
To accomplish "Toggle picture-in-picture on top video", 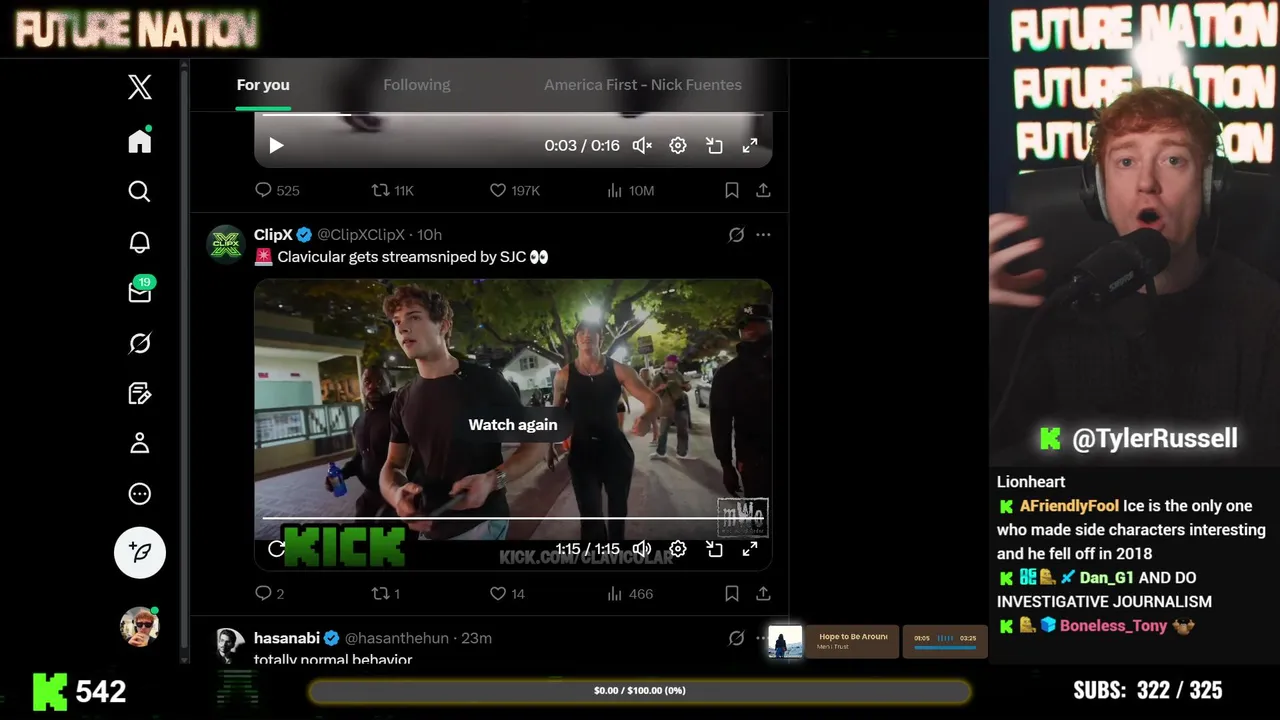I will [x=714, y=146].
